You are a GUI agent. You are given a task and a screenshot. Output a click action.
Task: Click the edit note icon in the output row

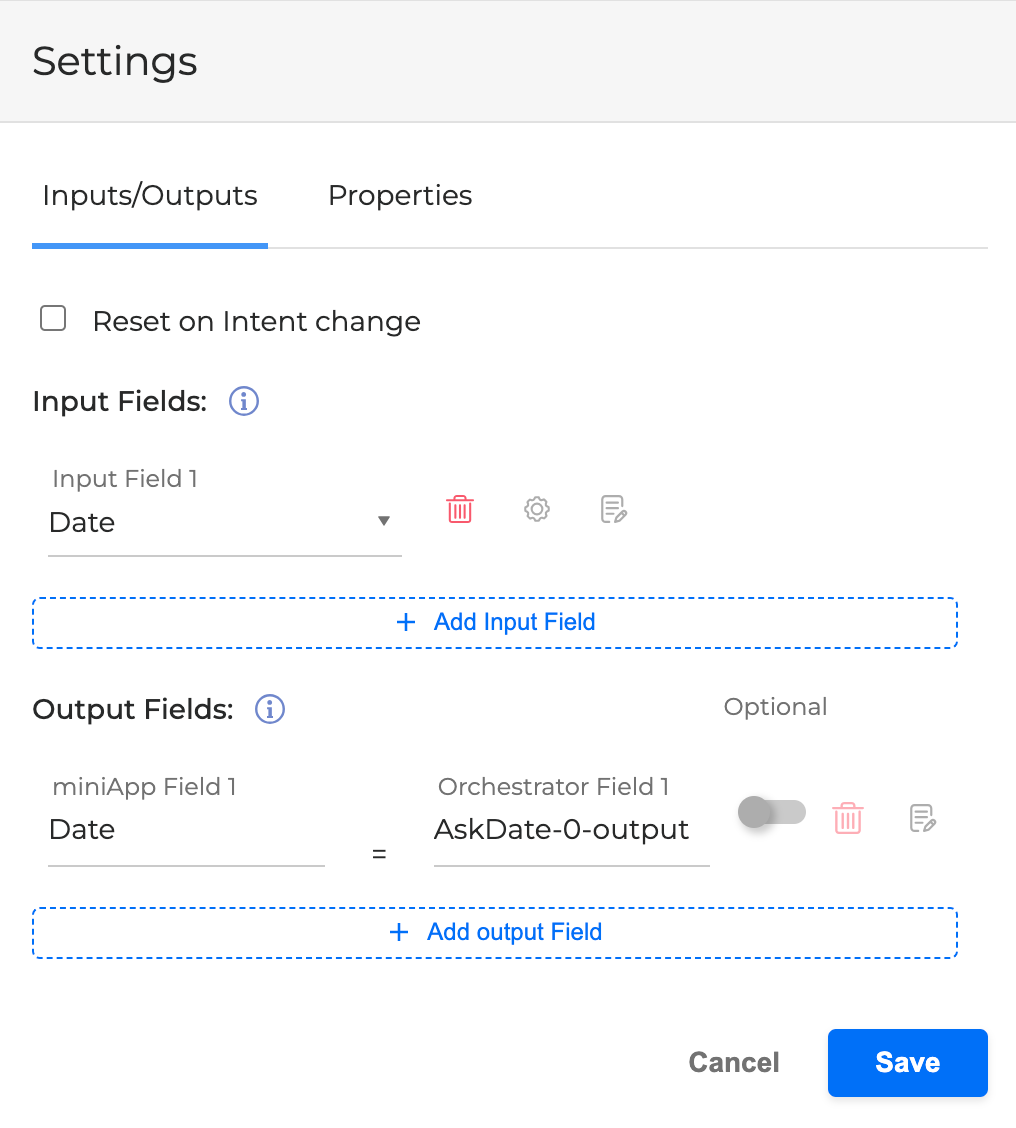pos(922,818)
